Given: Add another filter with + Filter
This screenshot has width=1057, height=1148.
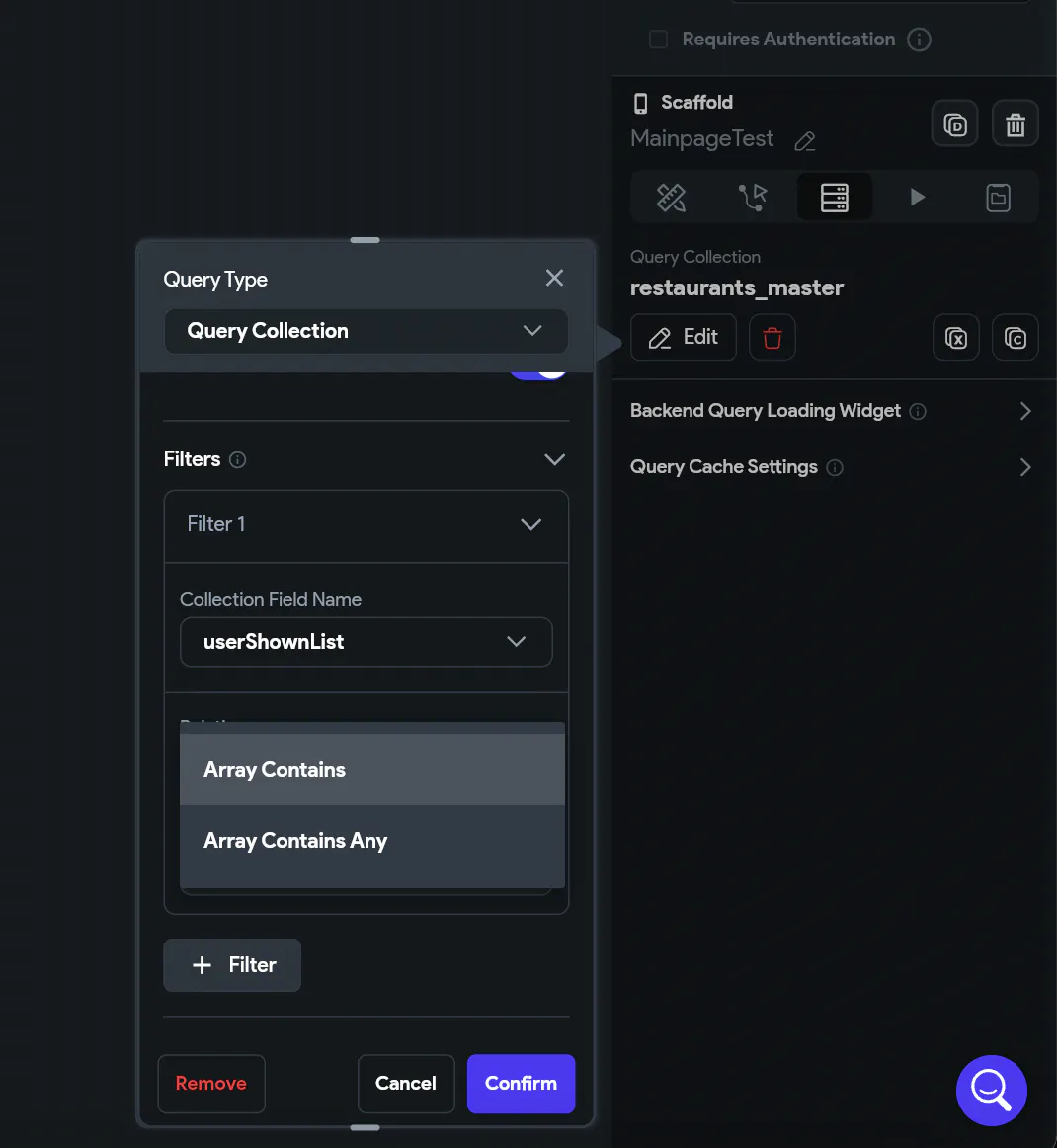Looking at the screenshot, I should click(232, 965).
